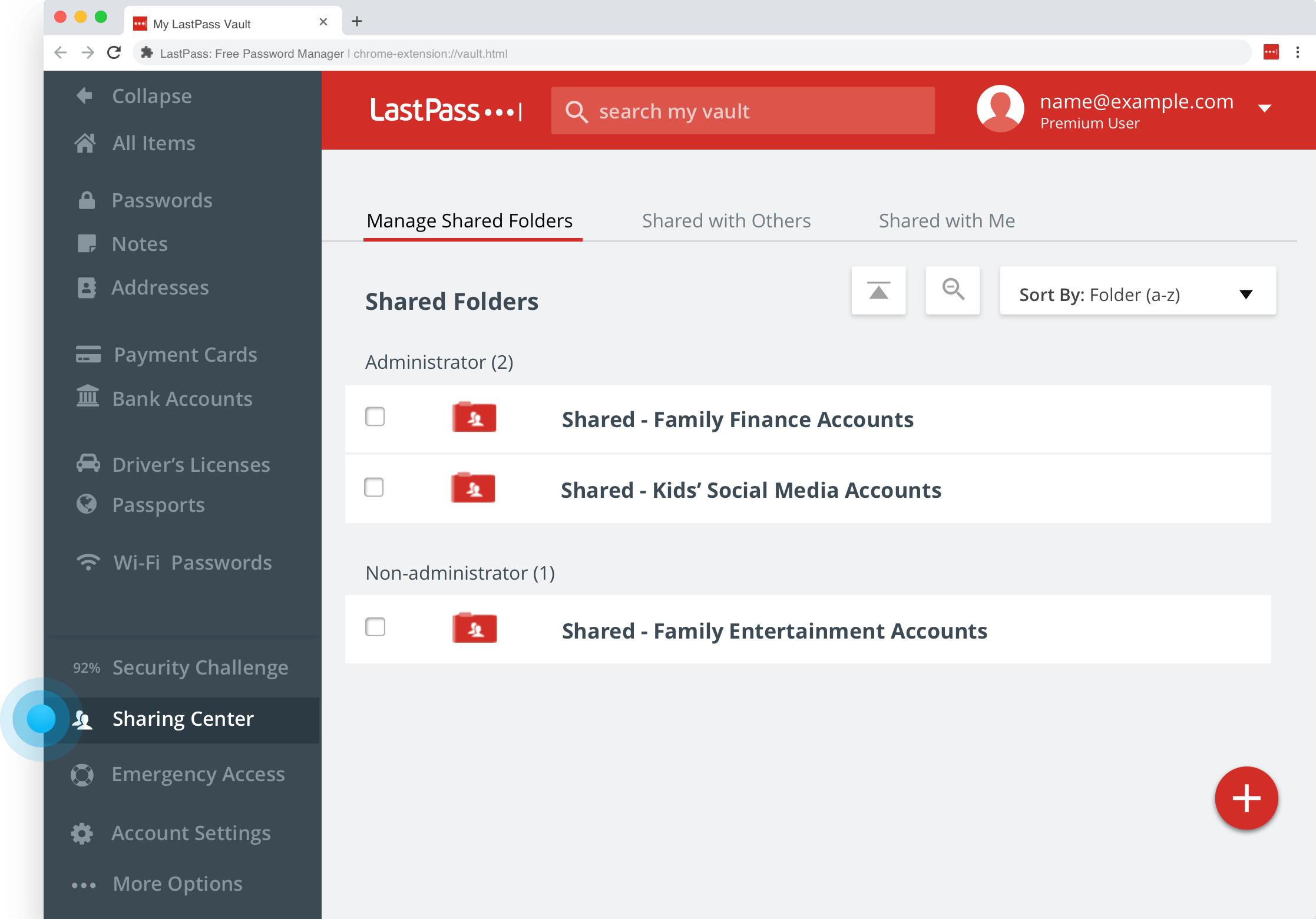Open All Items home icon
This screenshot has height=919, width=1316.
(85, 143)
